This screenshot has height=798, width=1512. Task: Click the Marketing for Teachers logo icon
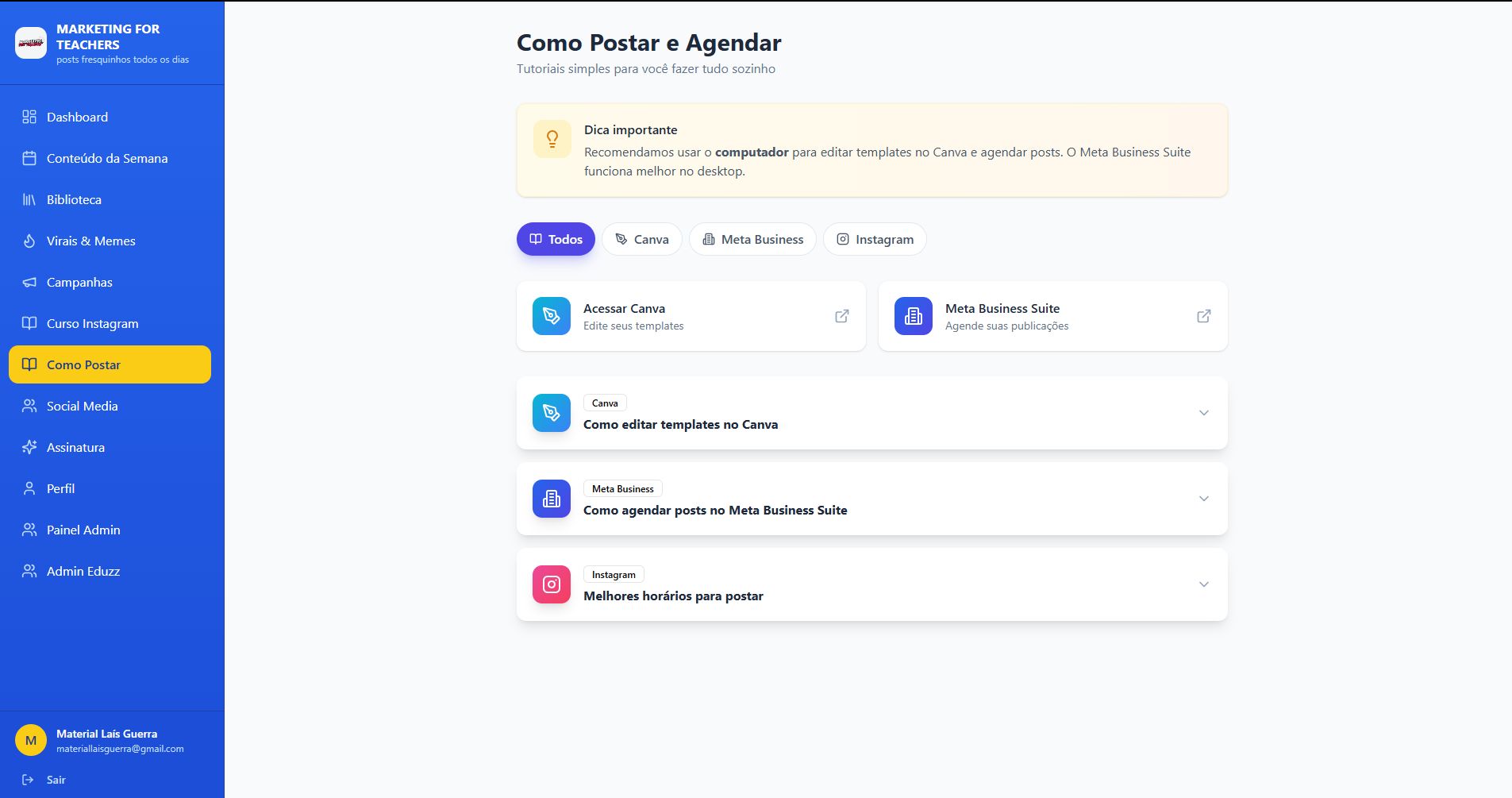coord(31,43)
